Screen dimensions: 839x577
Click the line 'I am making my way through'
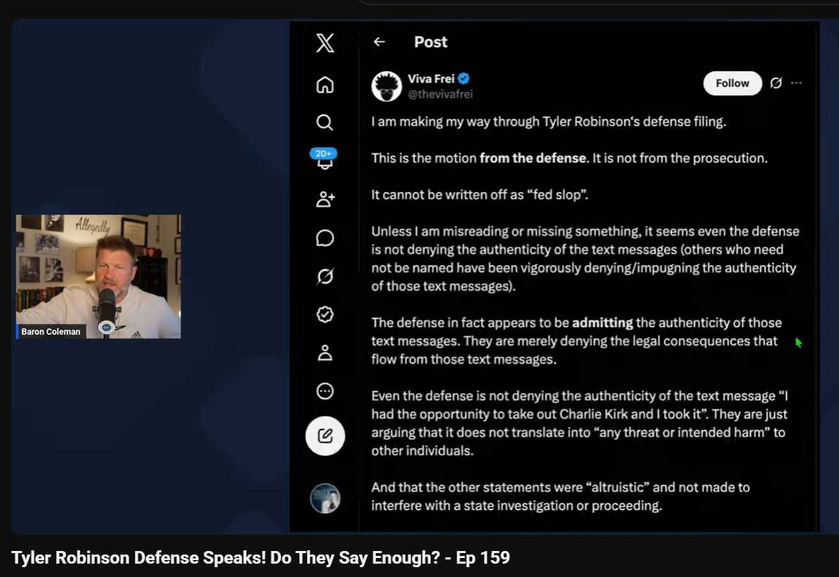(548, 122)
